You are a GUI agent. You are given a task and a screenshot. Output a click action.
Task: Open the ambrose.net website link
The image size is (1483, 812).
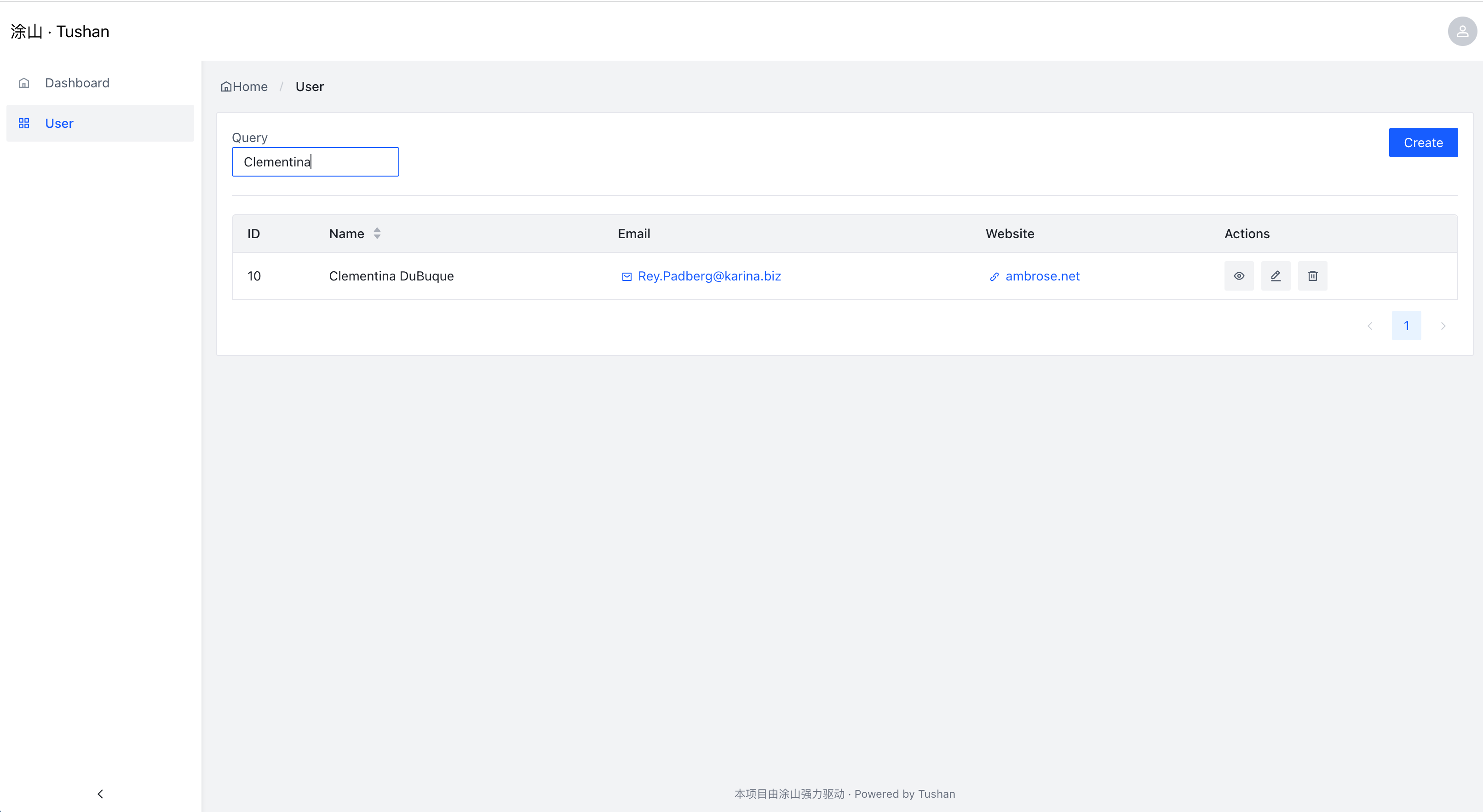pyautogui.click(x=1042, y=276)
